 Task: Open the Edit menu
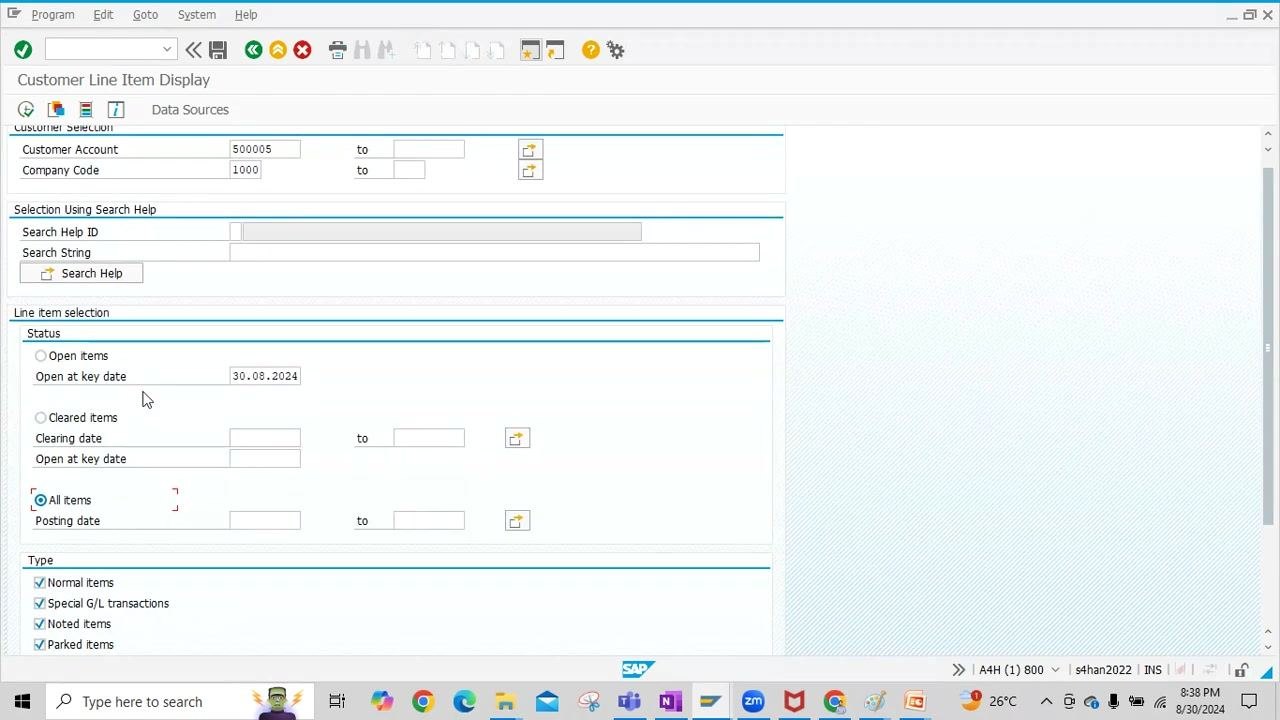(x=103, y=15)
